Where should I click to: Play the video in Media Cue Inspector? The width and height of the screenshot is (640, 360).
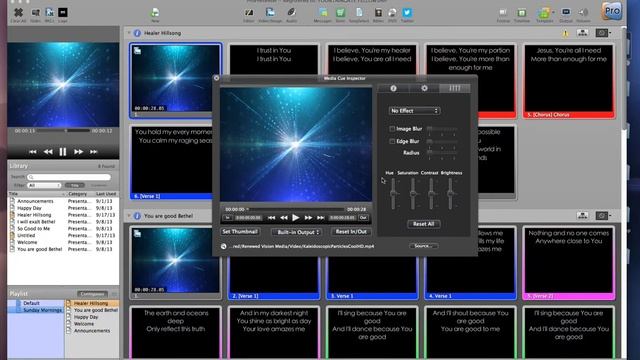tap(296, 218)
